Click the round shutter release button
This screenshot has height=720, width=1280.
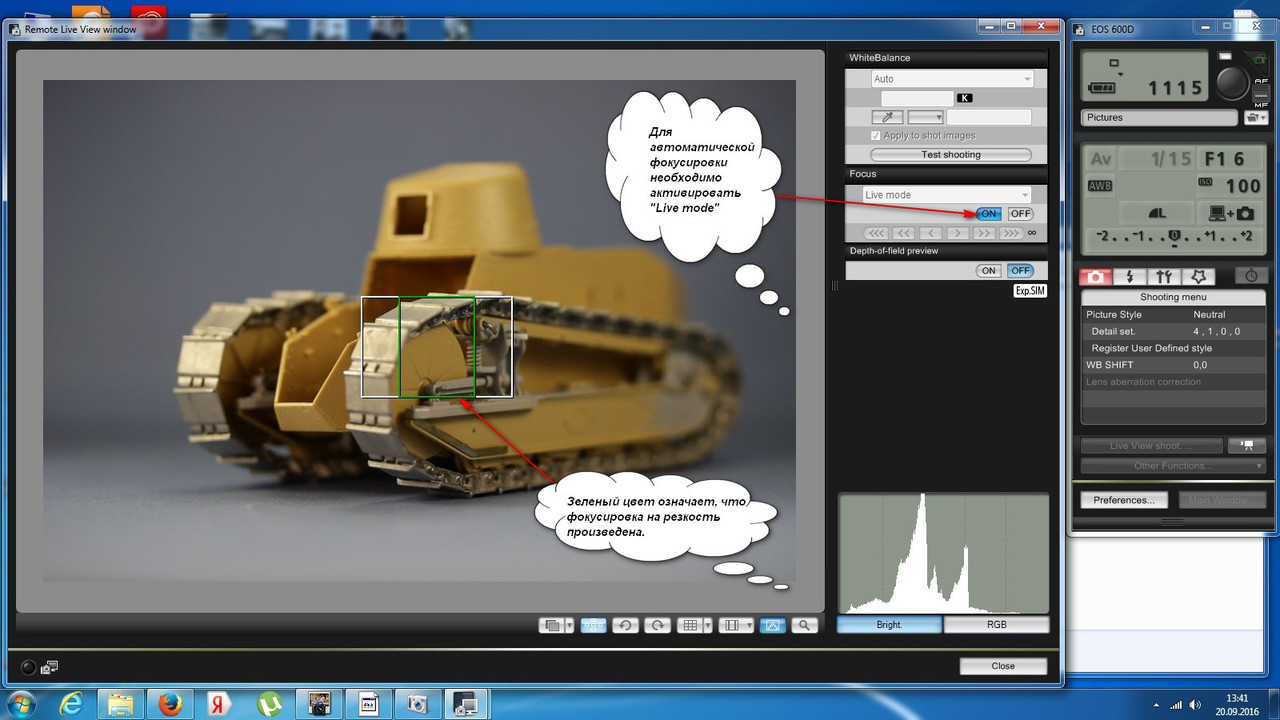tap(1233, 82)
